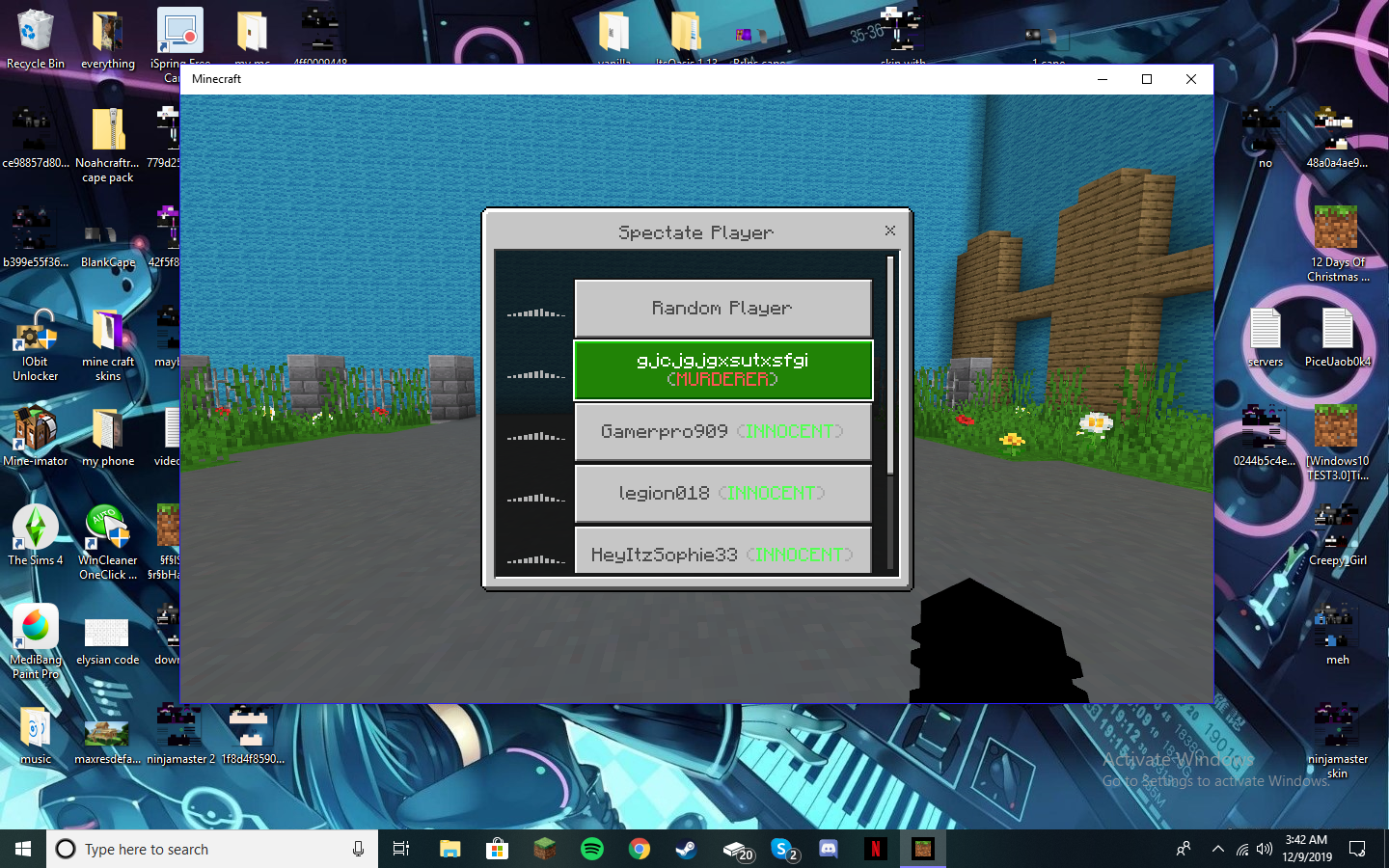1389x868 pixels.
Task: Open the music desktop folder
Action: [x=35, y=736]
